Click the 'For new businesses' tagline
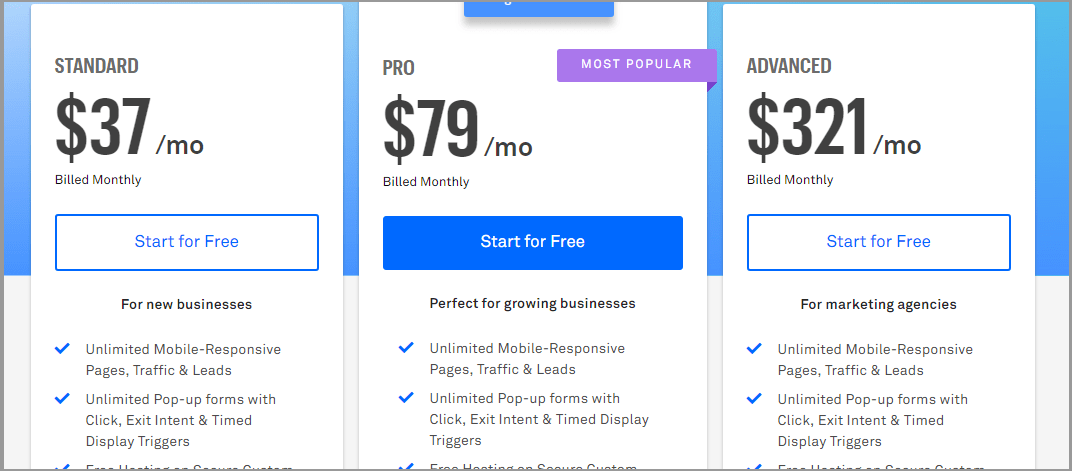 click(187, 304)
